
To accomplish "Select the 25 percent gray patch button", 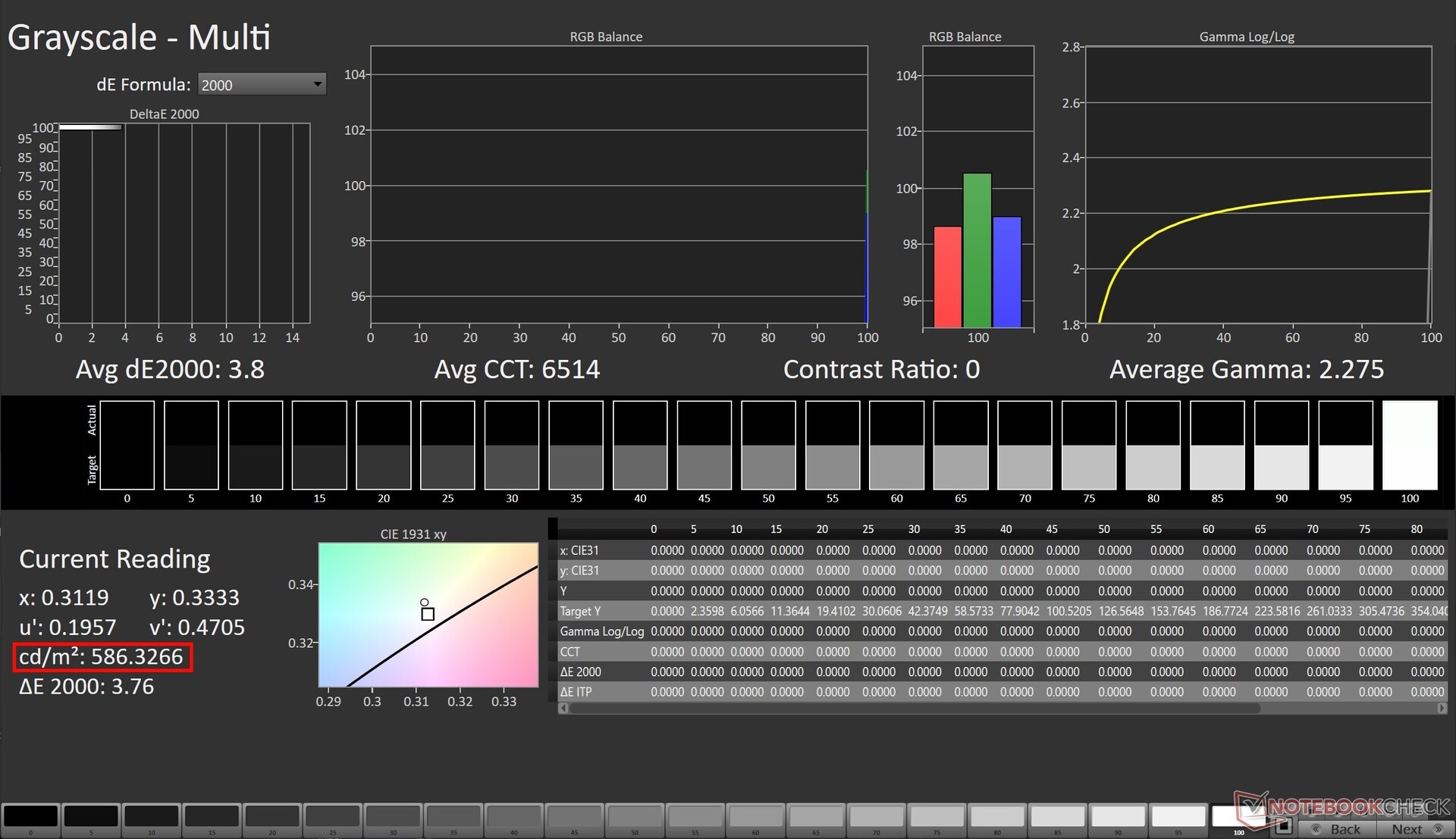I will 332,817.
